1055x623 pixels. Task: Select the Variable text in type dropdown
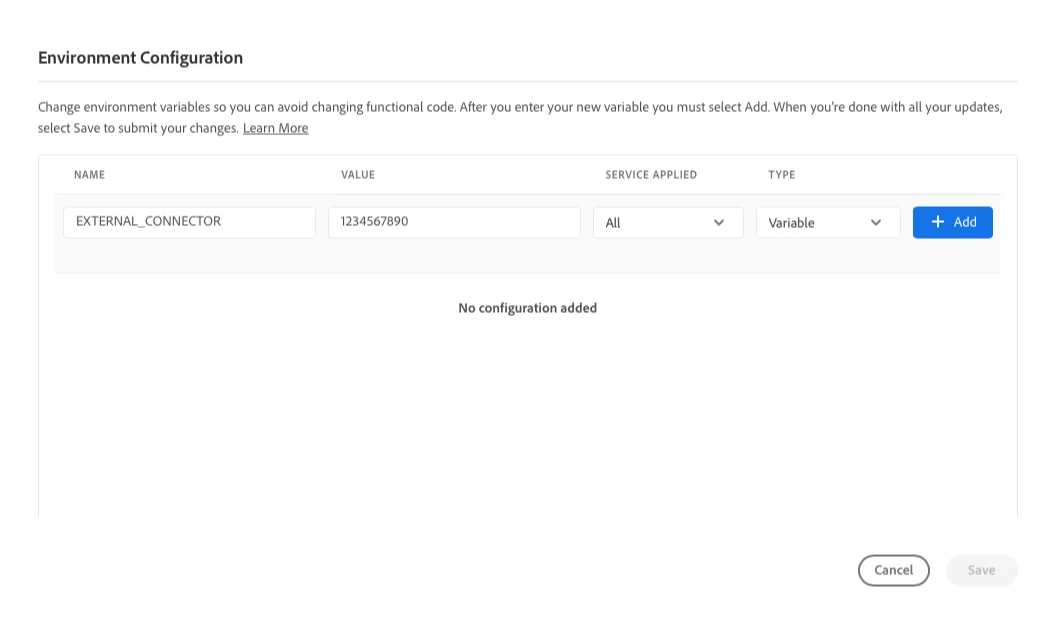click(791, 223)
